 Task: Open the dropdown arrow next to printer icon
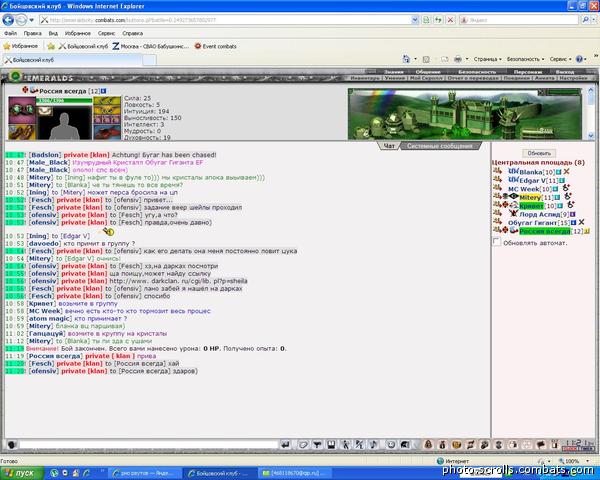[x=467, y=59]
